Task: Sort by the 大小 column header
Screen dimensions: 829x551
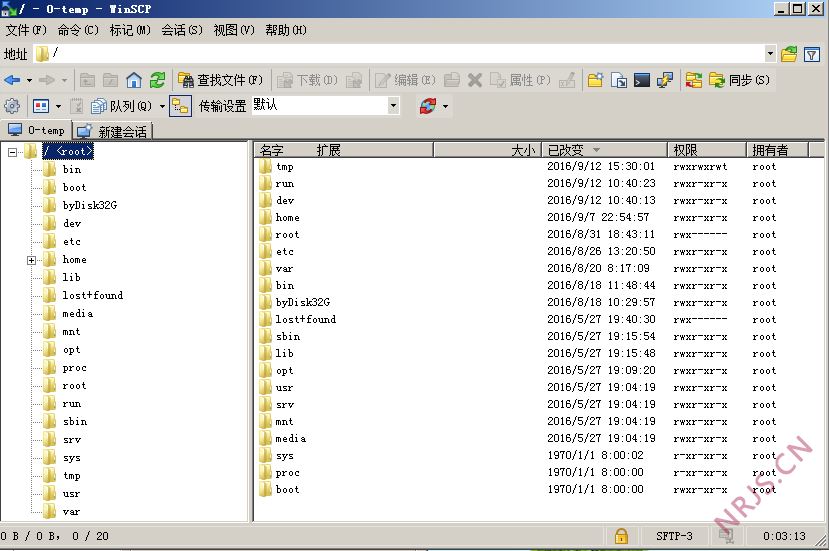Action: click(x=487, y=150)
